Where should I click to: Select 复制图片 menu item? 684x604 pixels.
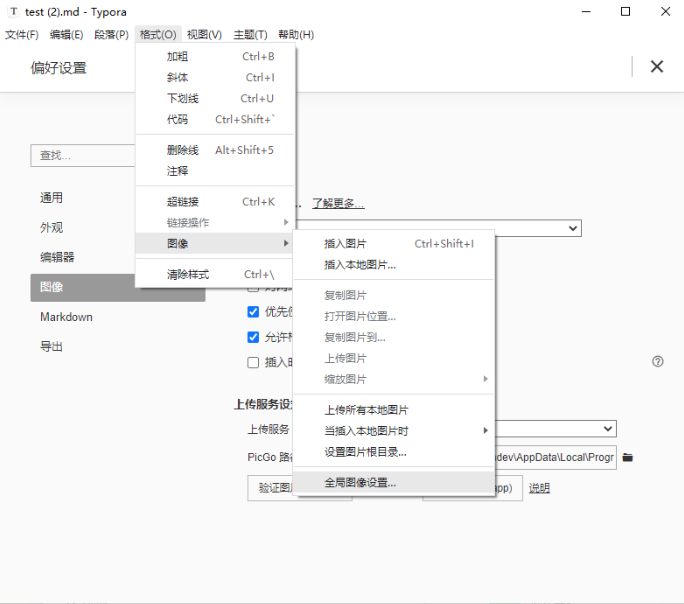pos(394,295)
